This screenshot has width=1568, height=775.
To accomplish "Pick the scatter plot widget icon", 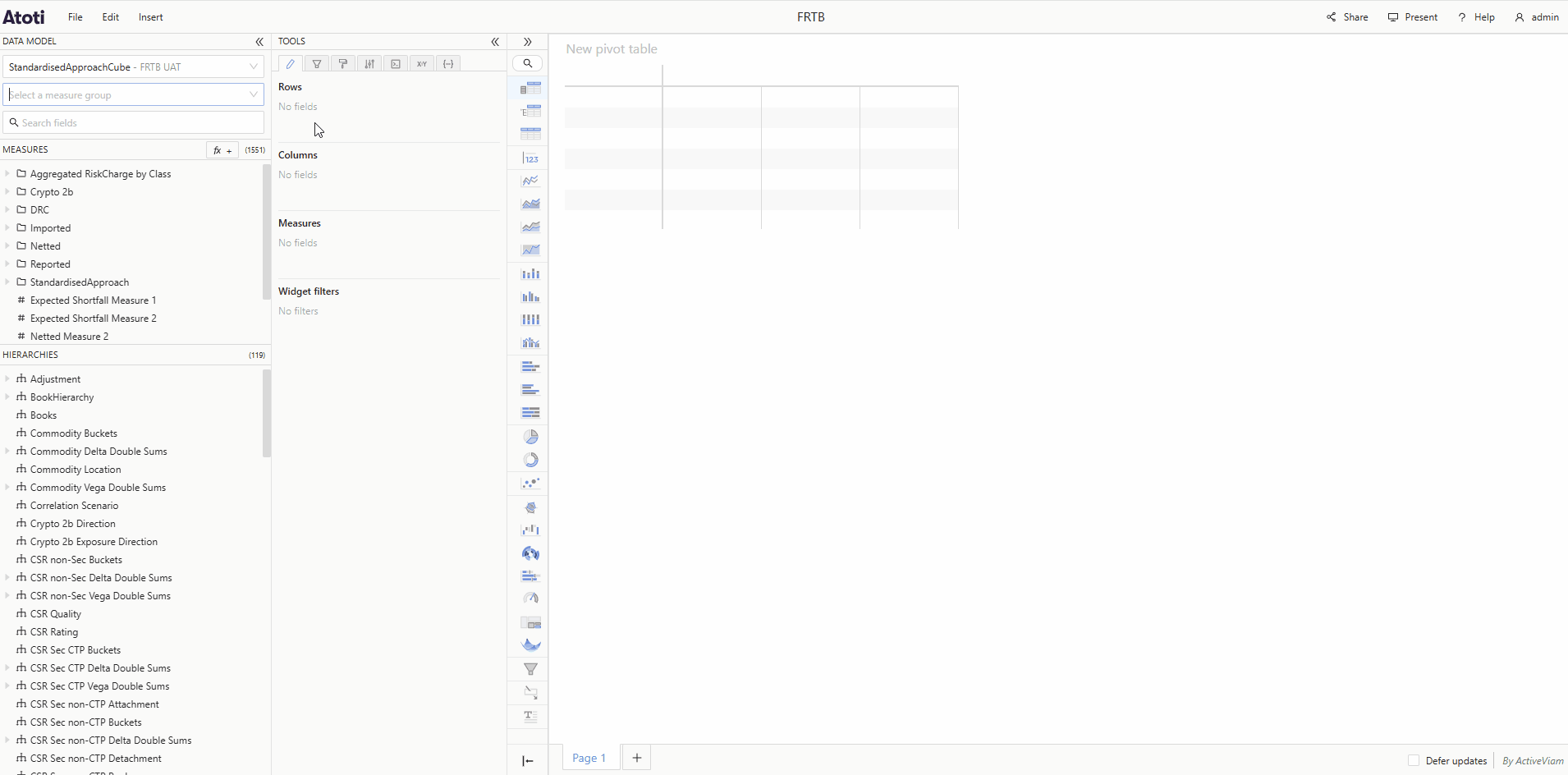I will (x=531, y=483).
